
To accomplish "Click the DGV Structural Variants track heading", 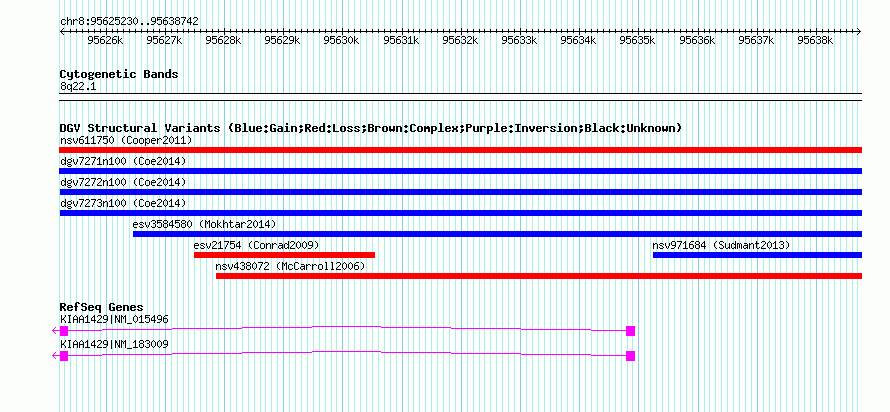I will tap(370, 128).
